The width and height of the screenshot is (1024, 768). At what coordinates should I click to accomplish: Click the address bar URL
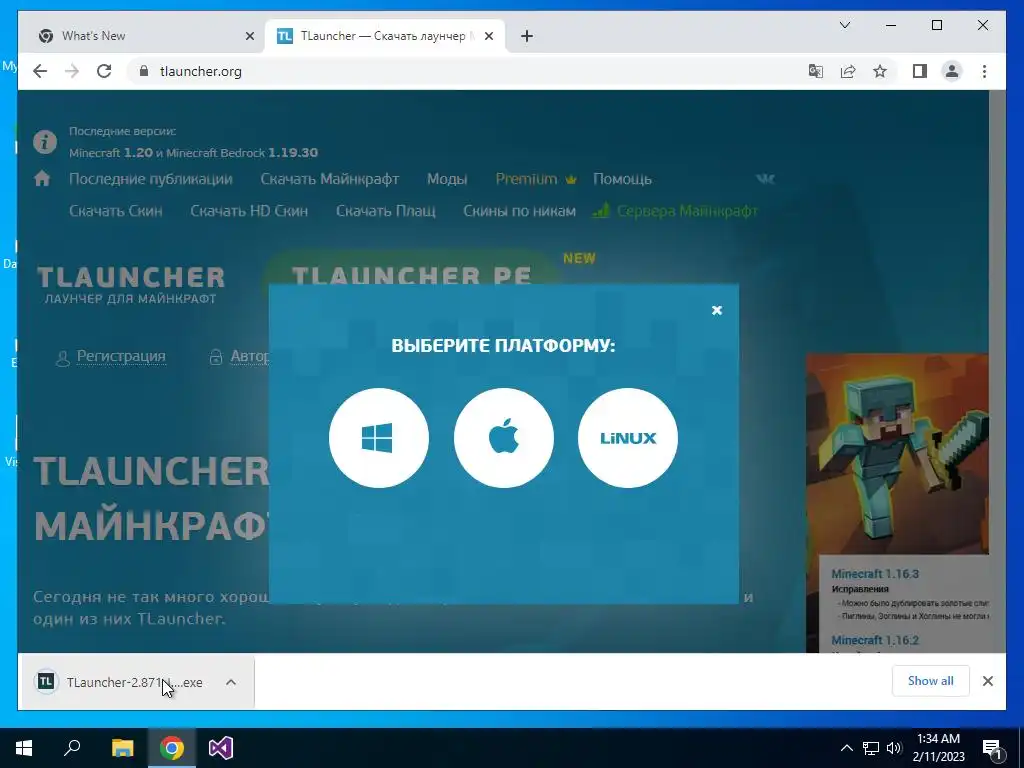[x=200, y=71]
